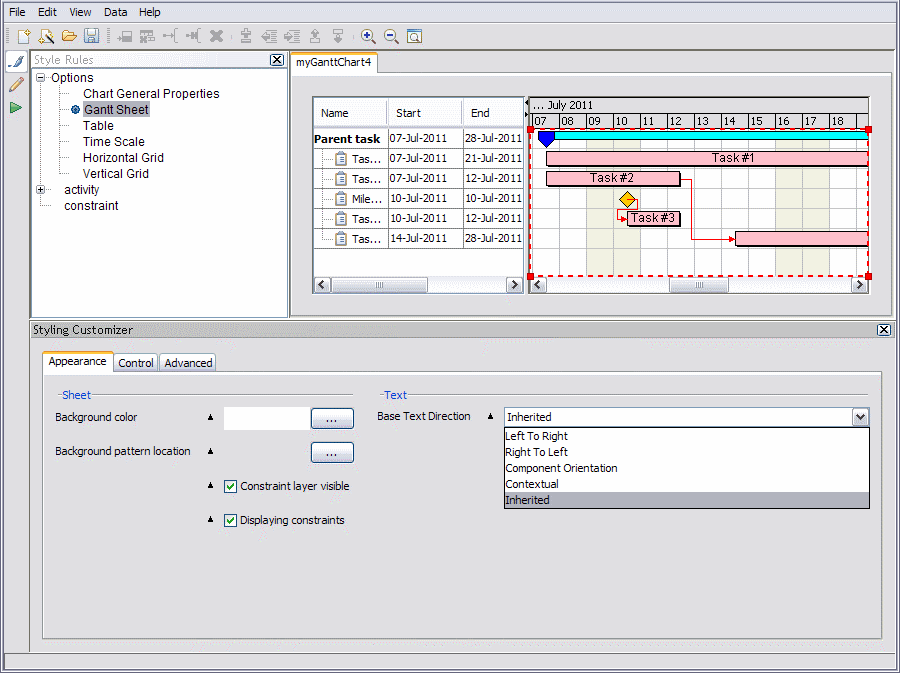Select the pencil edit mode icon in sidebar
This screenshot has width=900, height=673.
(15, 85)
